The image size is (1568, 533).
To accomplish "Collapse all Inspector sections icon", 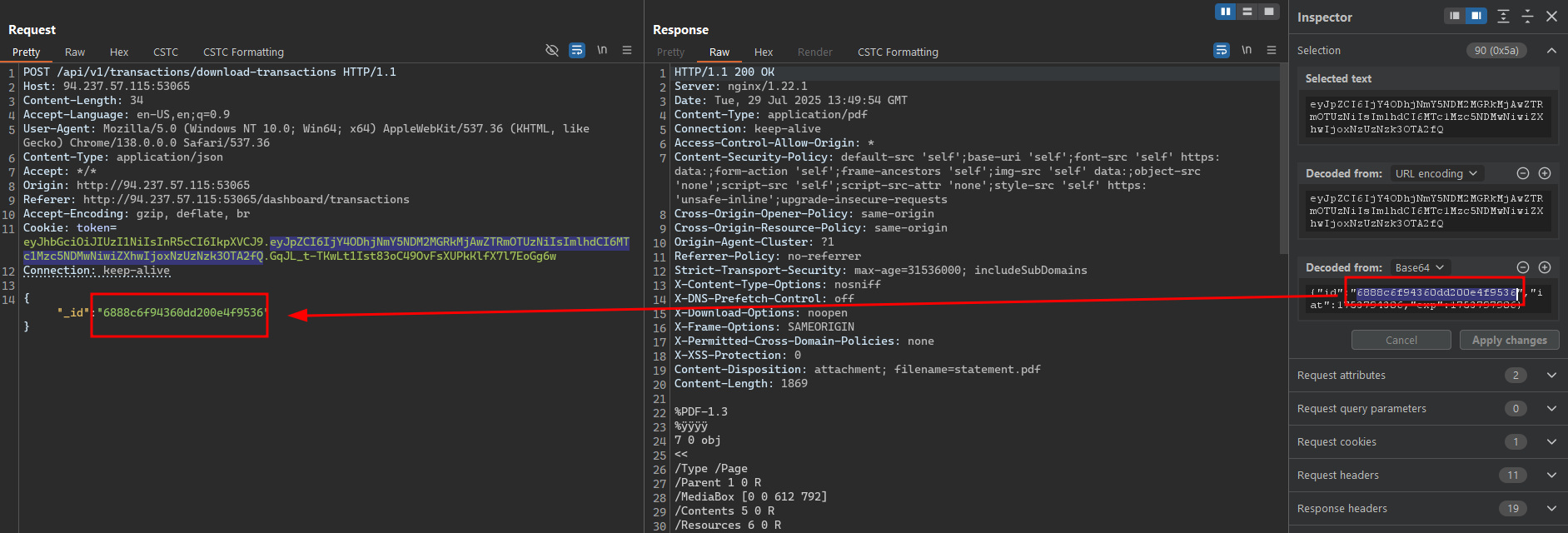I will point(1527,16).
